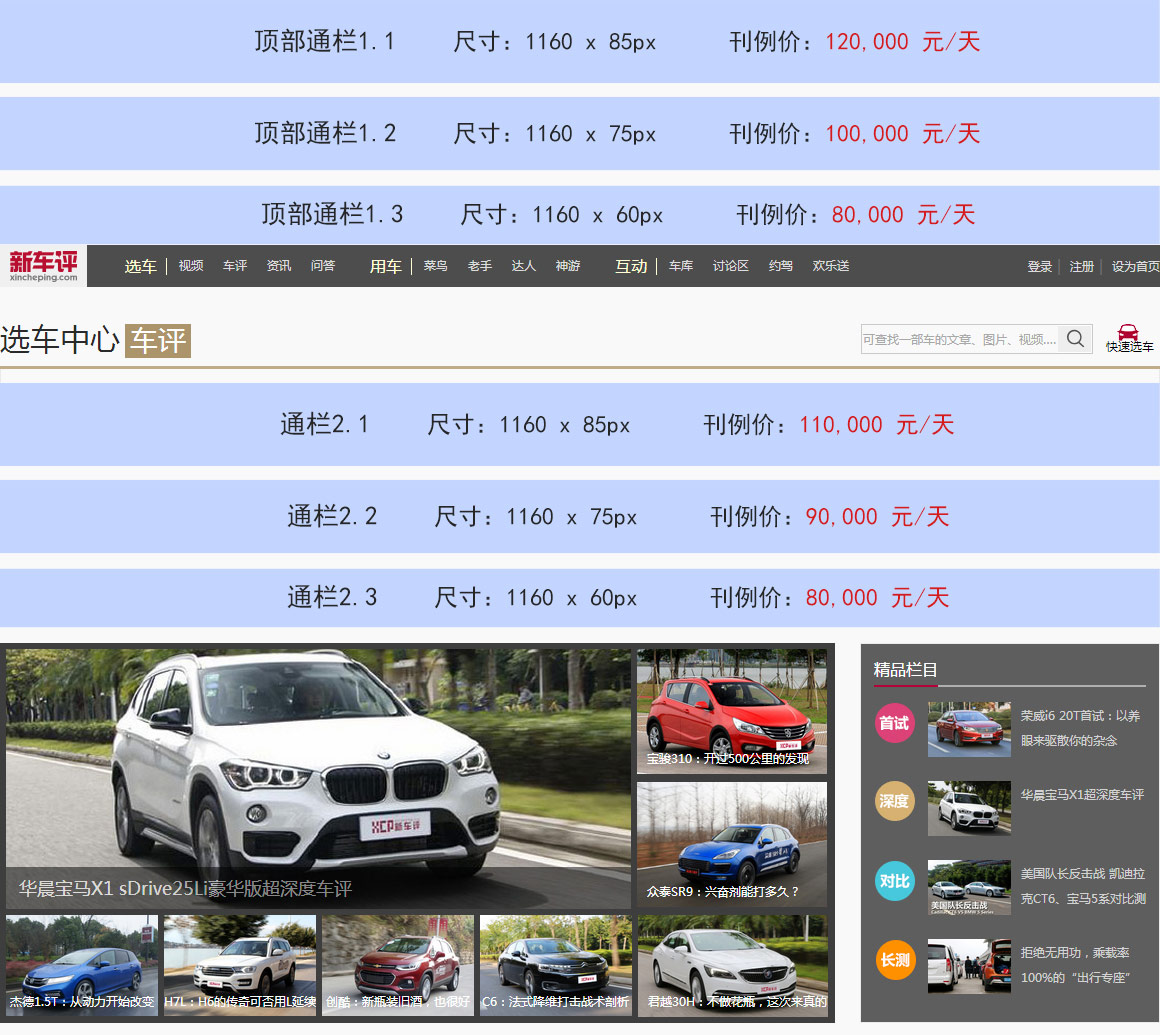This screenshot has width=1160, height=1035.
Task: Select 菜鸟 in the nav bar
Action: [435, 266]
